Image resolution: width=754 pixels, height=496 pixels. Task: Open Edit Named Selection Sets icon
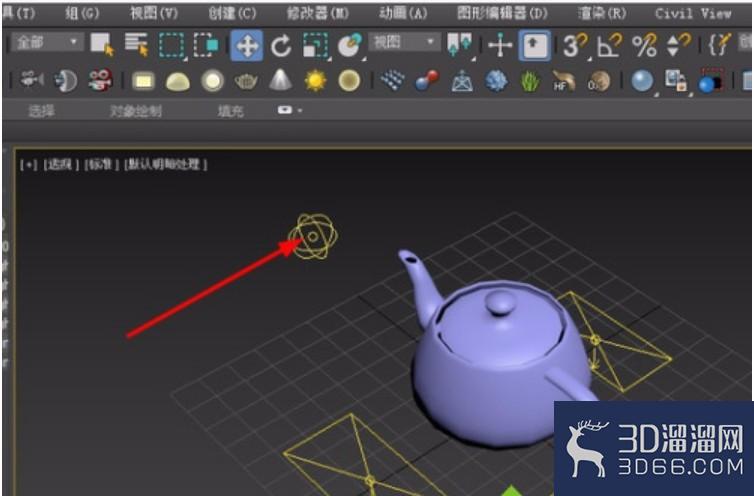pos(719,45)
